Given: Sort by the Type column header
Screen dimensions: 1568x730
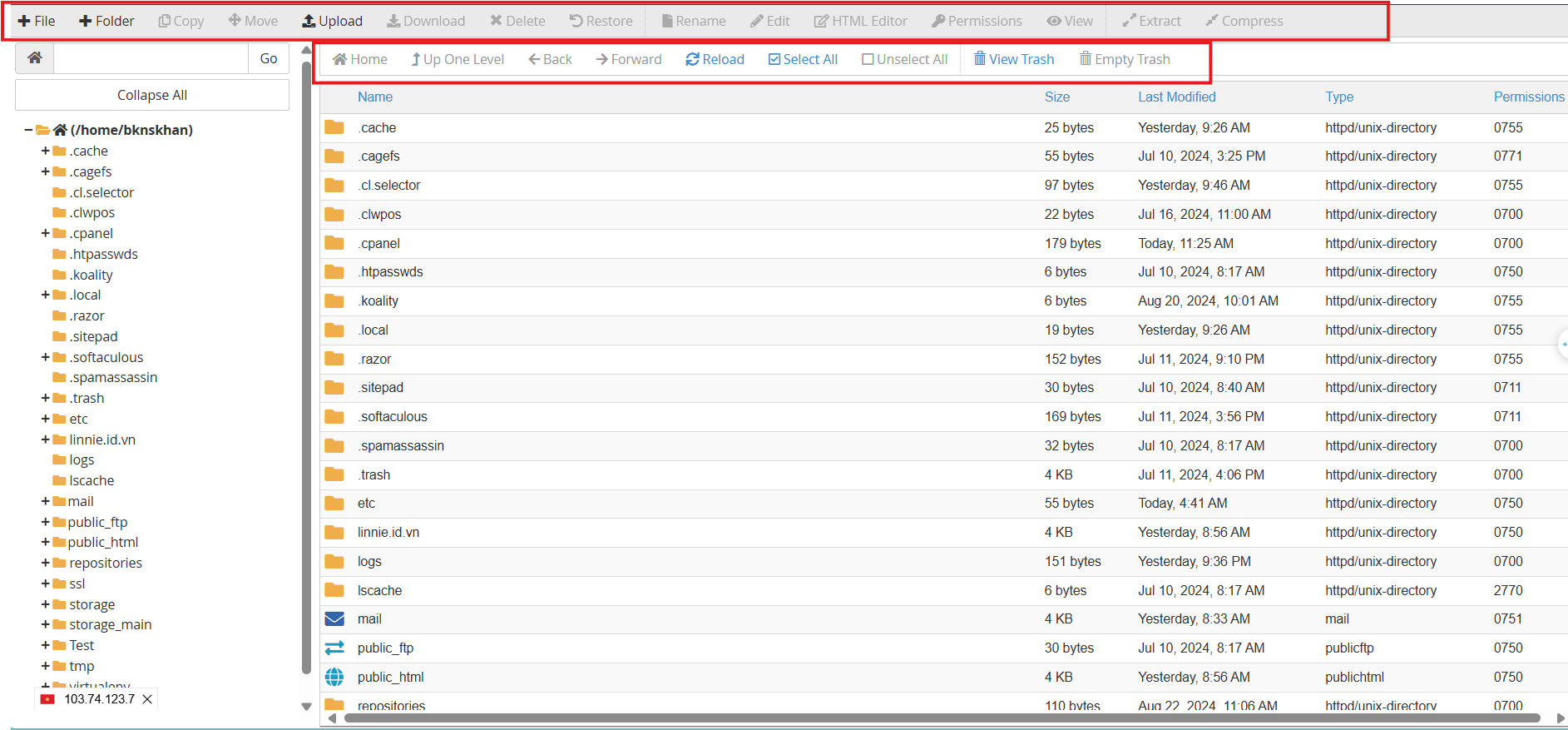Looking at the screenshot, I should pos(1339,97).
